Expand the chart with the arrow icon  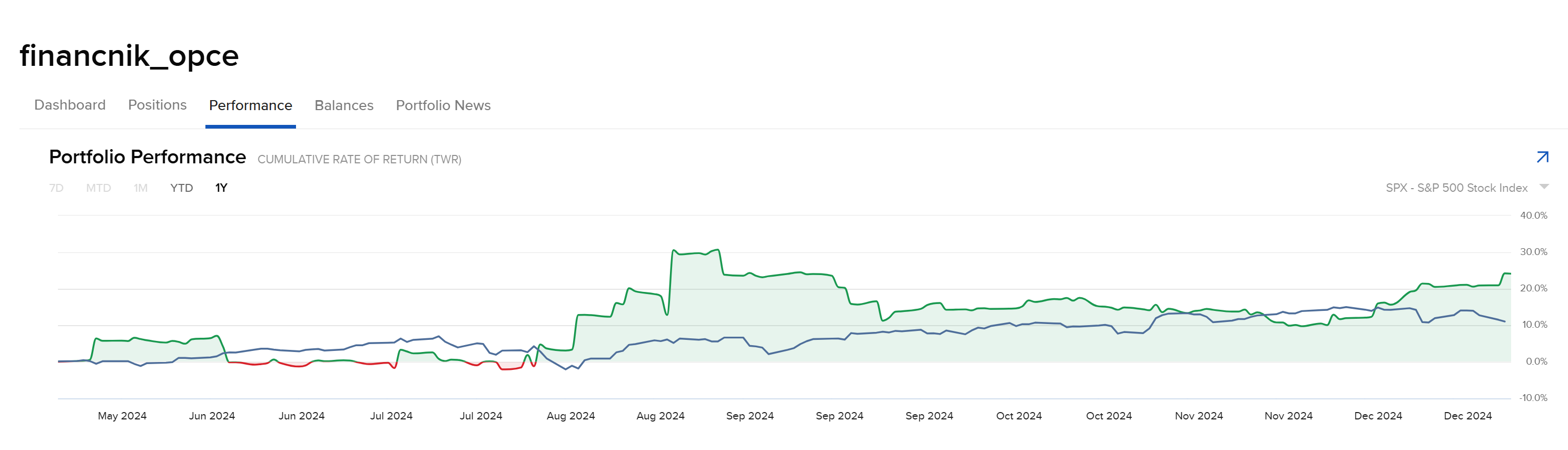(1542, 157)
